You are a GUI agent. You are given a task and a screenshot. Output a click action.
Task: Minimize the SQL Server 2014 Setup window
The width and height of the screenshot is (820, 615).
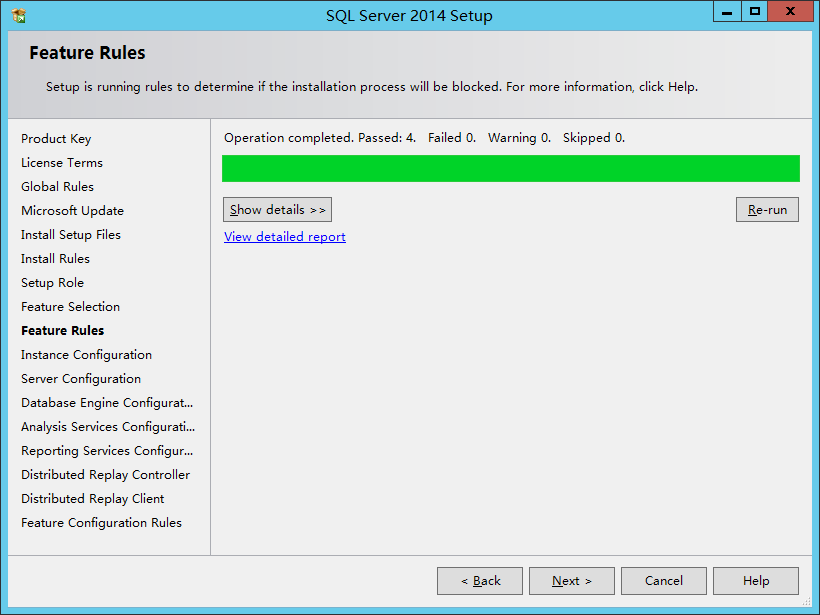tap(727, 12)
